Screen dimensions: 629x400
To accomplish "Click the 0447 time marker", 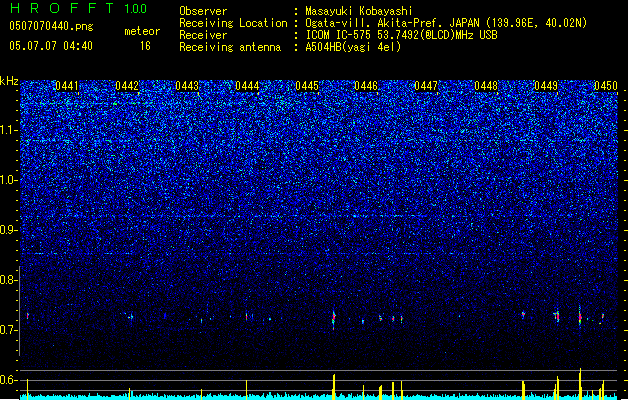I will [x=426, y=86].
